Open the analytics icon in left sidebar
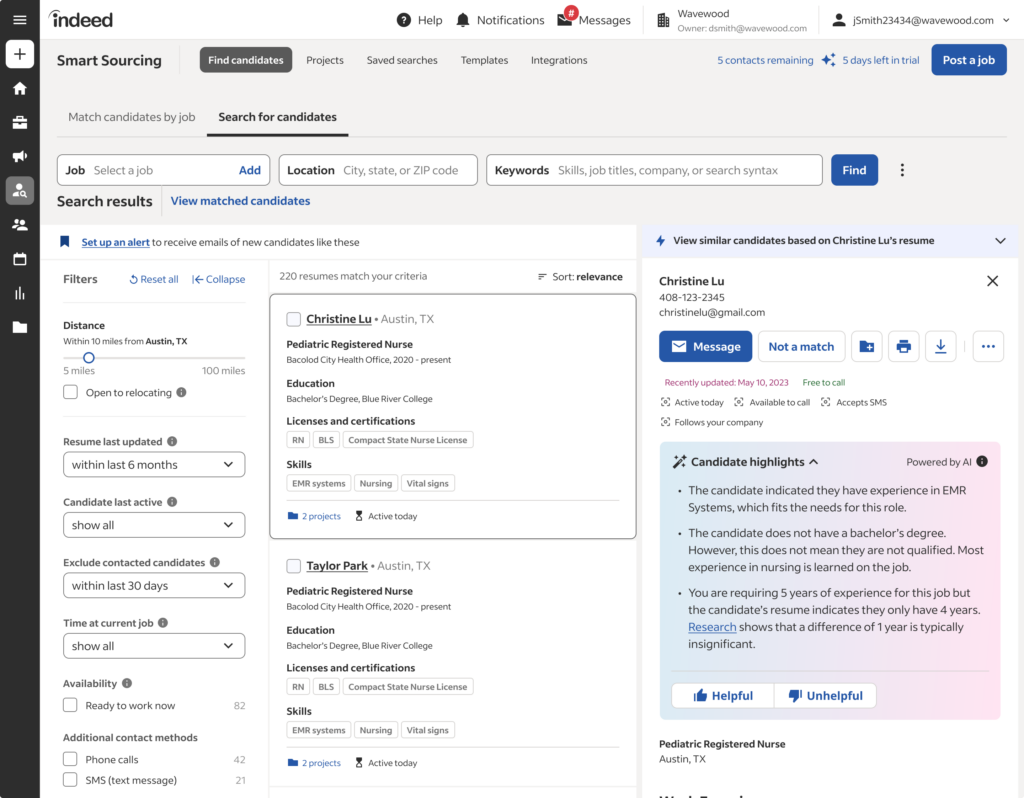 tap(19, 293)
